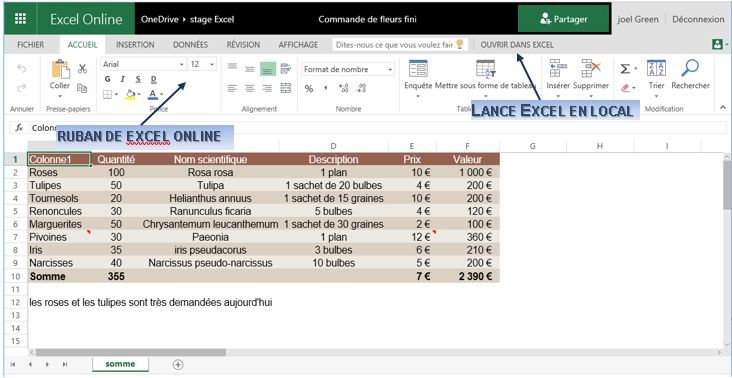Click the AutoSum sigma icon
The image size is (732, 378).
tap(625, 69)
